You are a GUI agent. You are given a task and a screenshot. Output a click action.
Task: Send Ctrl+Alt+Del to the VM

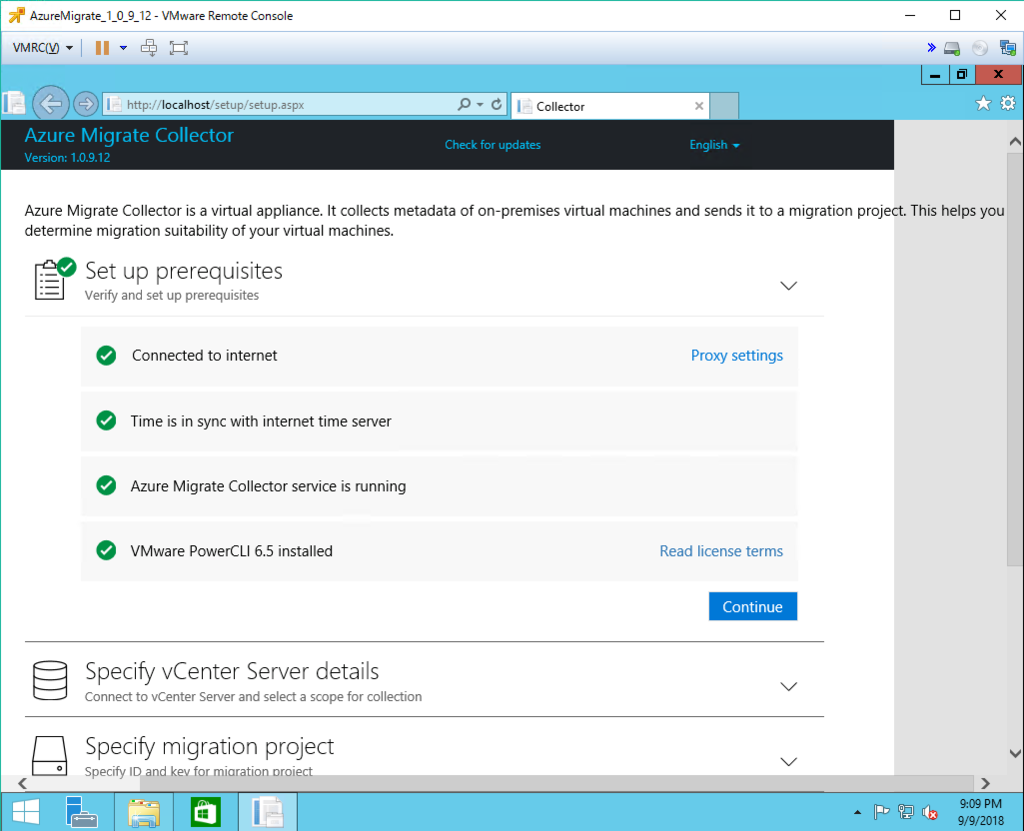[149, 48]
